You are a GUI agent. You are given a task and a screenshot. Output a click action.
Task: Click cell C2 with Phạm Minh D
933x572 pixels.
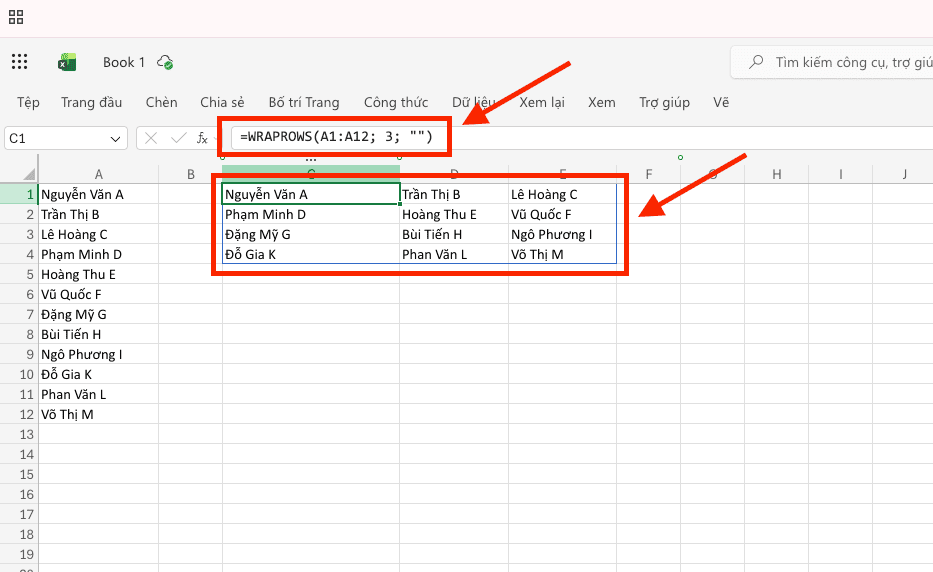click(x=311, y=214)
